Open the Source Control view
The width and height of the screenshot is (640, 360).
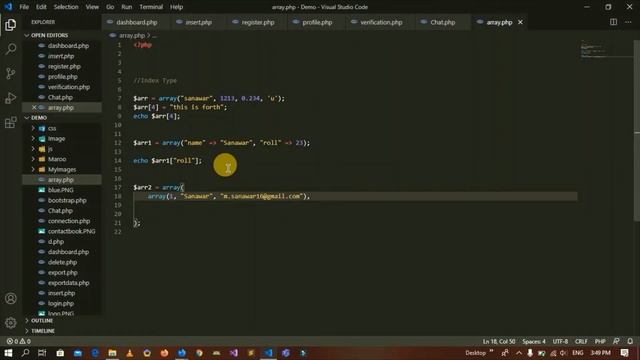click(x=11, y=73)
